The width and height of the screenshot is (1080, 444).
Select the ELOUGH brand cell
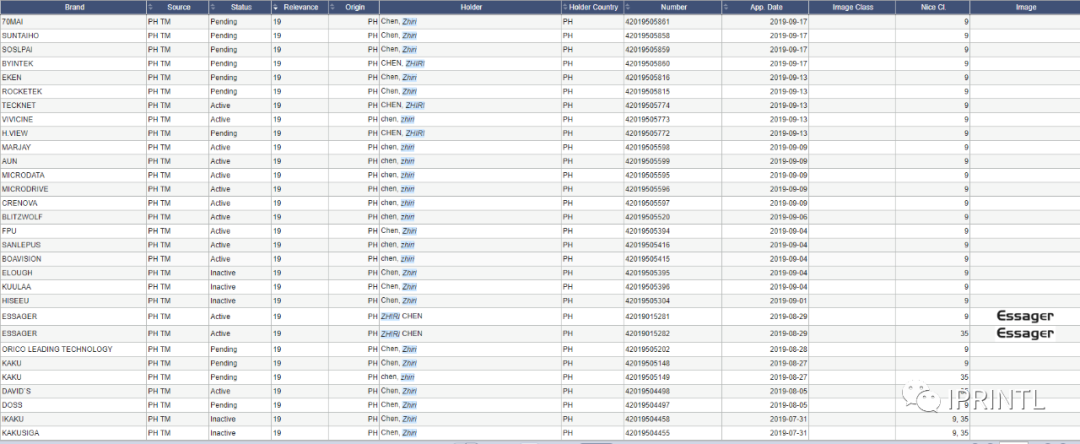[74, 273]
